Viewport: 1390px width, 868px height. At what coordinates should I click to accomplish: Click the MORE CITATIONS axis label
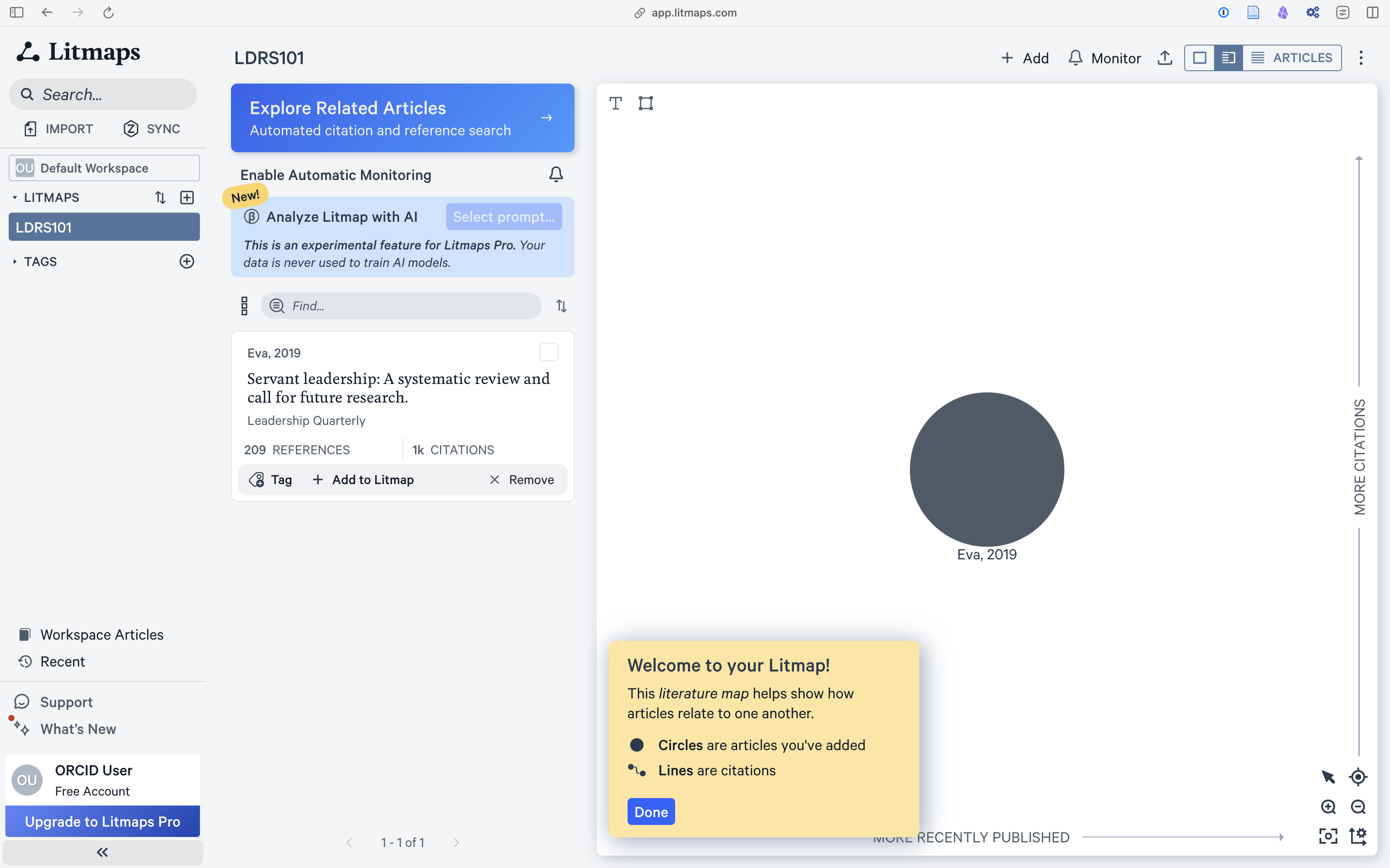coord(1359,457)
